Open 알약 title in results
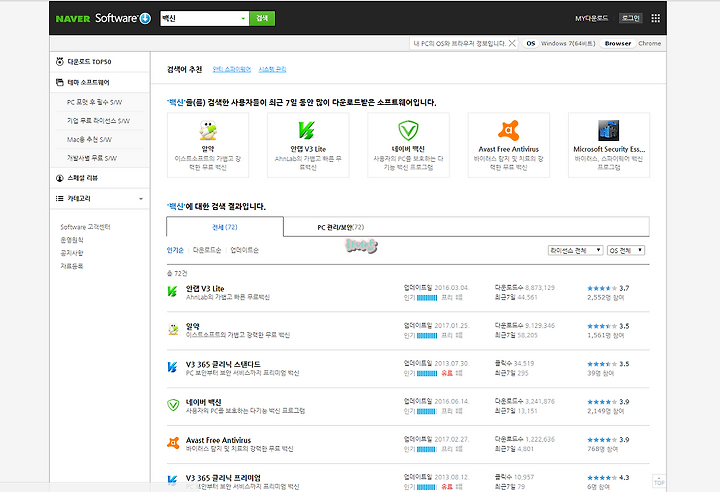The image size is (720, 492). [x=193, y=326]
